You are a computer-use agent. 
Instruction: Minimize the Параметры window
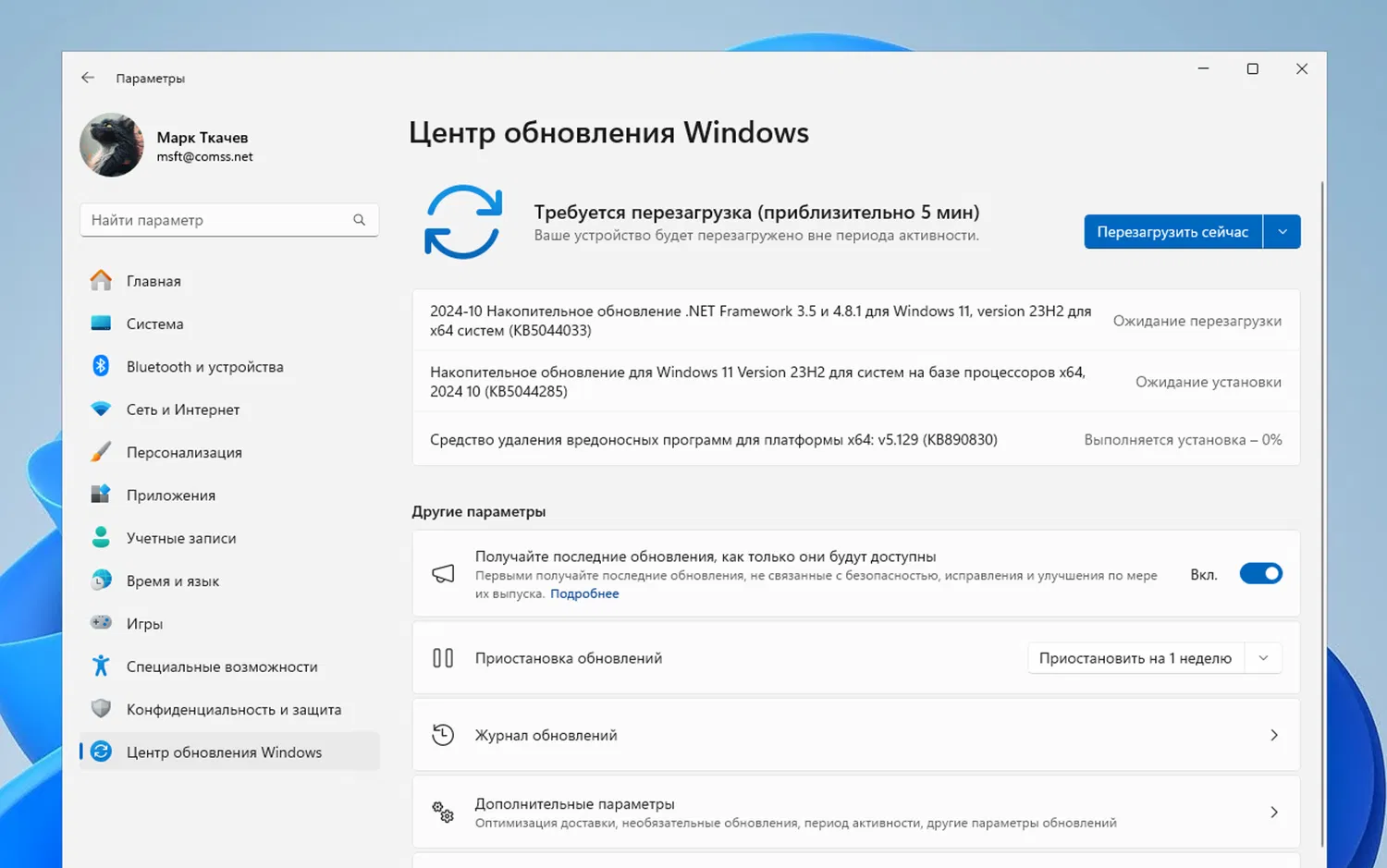click(1203, 68)
